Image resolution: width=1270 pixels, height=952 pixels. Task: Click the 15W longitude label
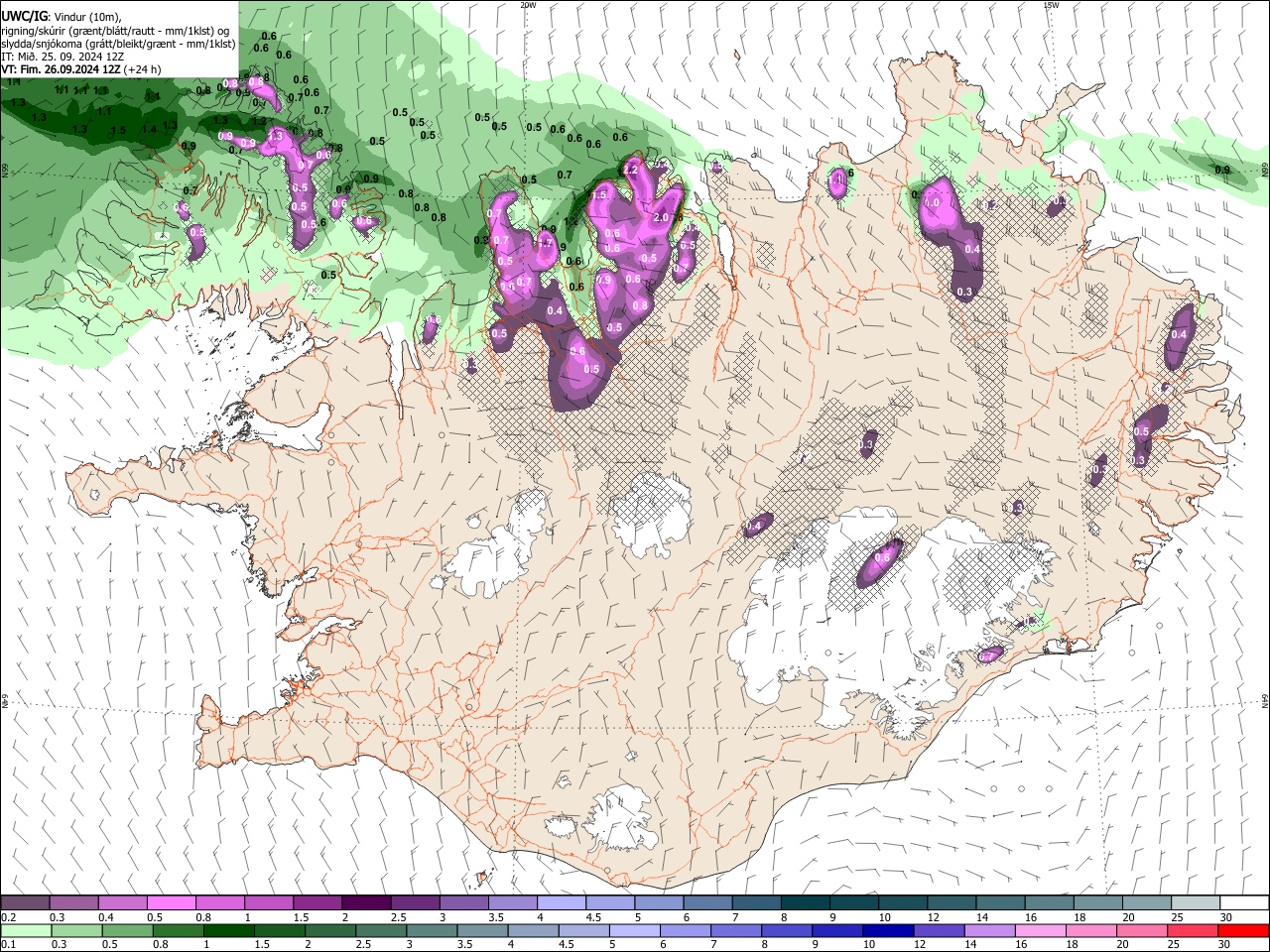coord(1051,5)
